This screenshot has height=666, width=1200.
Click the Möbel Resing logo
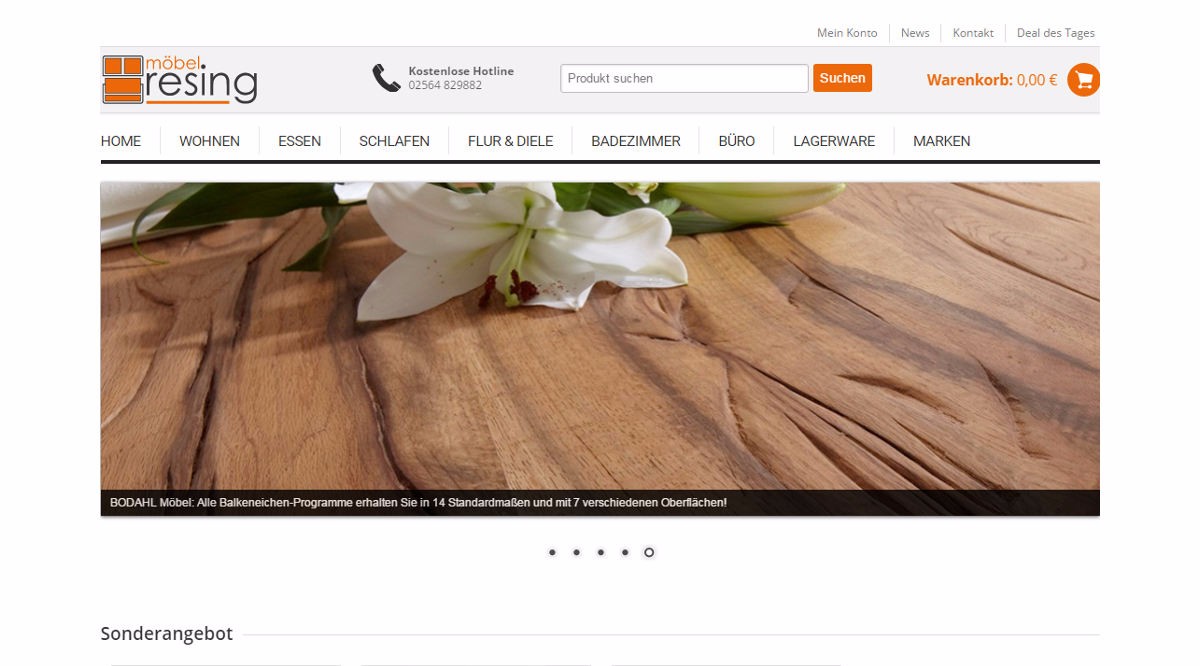(180, 79)
